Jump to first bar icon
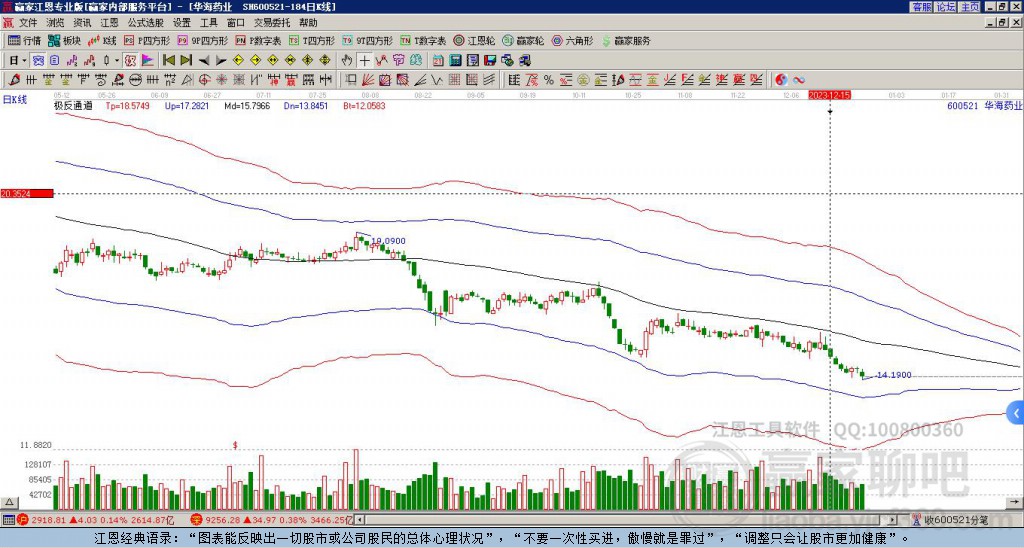 tap(168, 61)
